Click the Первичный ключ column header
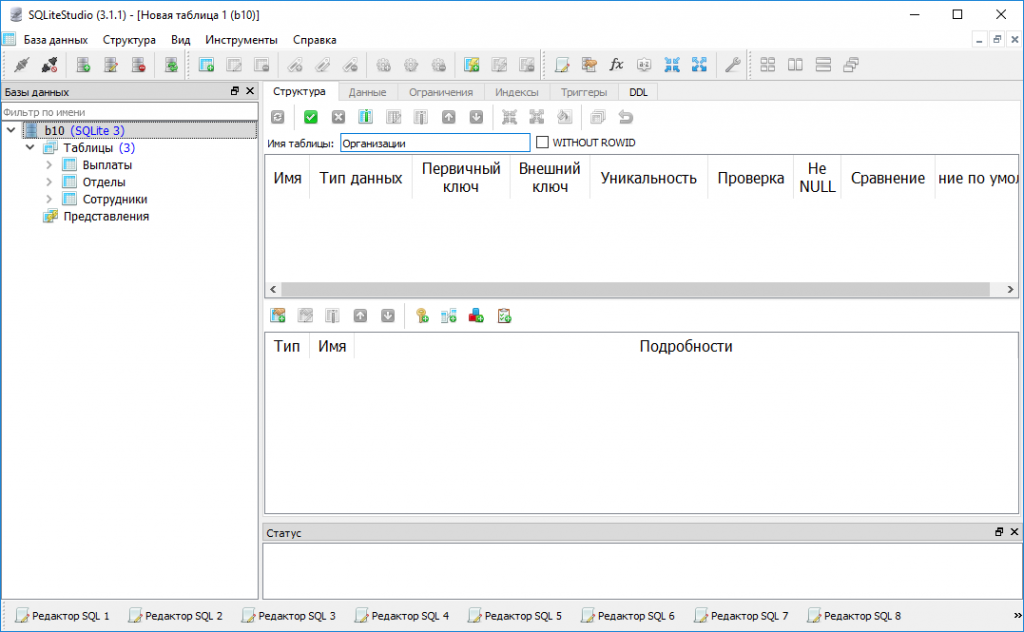This screenshot has height=632, width=1024. (461, 178)
